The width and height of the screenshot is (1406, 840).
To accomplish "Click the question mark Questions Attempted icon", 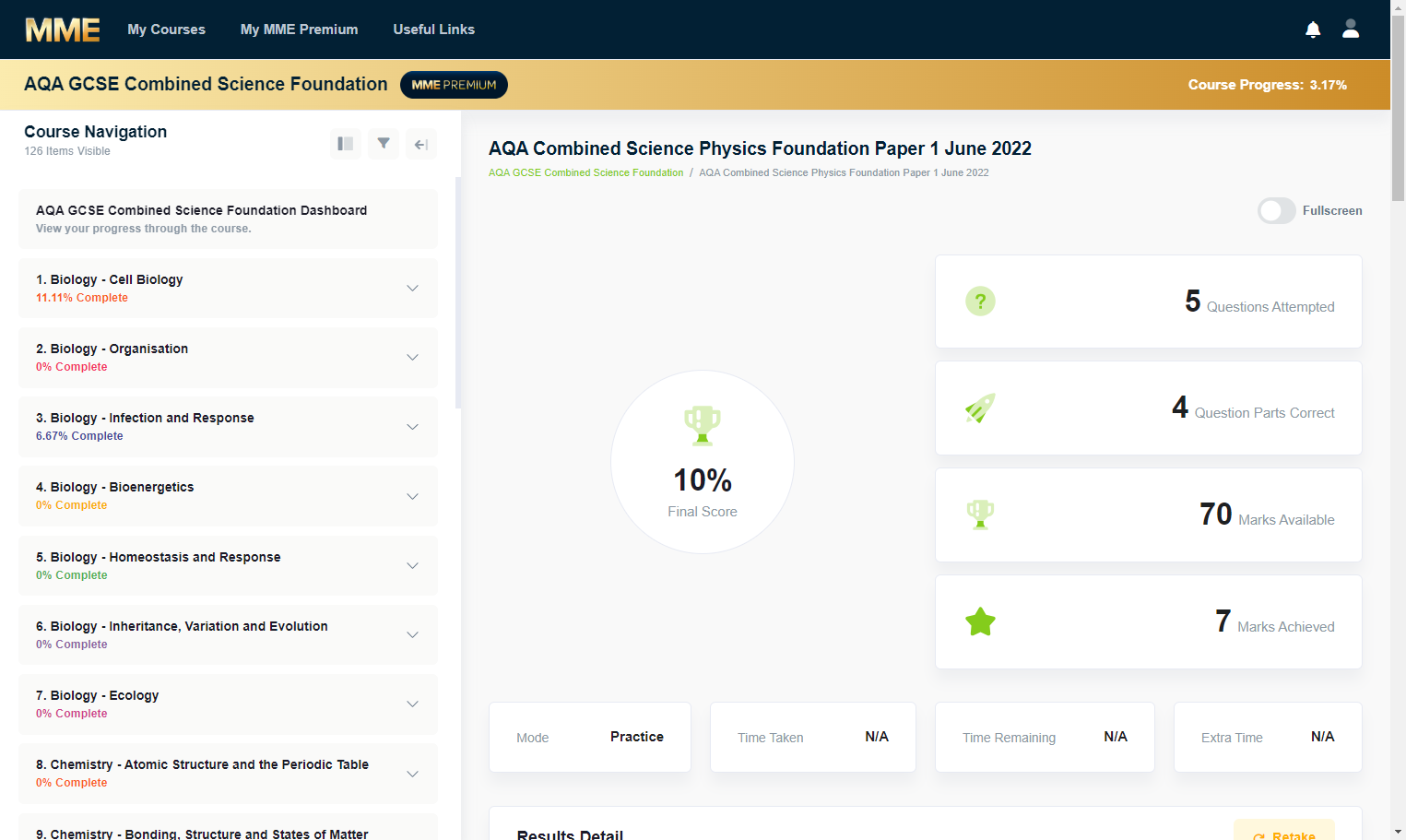I will 980,302.
